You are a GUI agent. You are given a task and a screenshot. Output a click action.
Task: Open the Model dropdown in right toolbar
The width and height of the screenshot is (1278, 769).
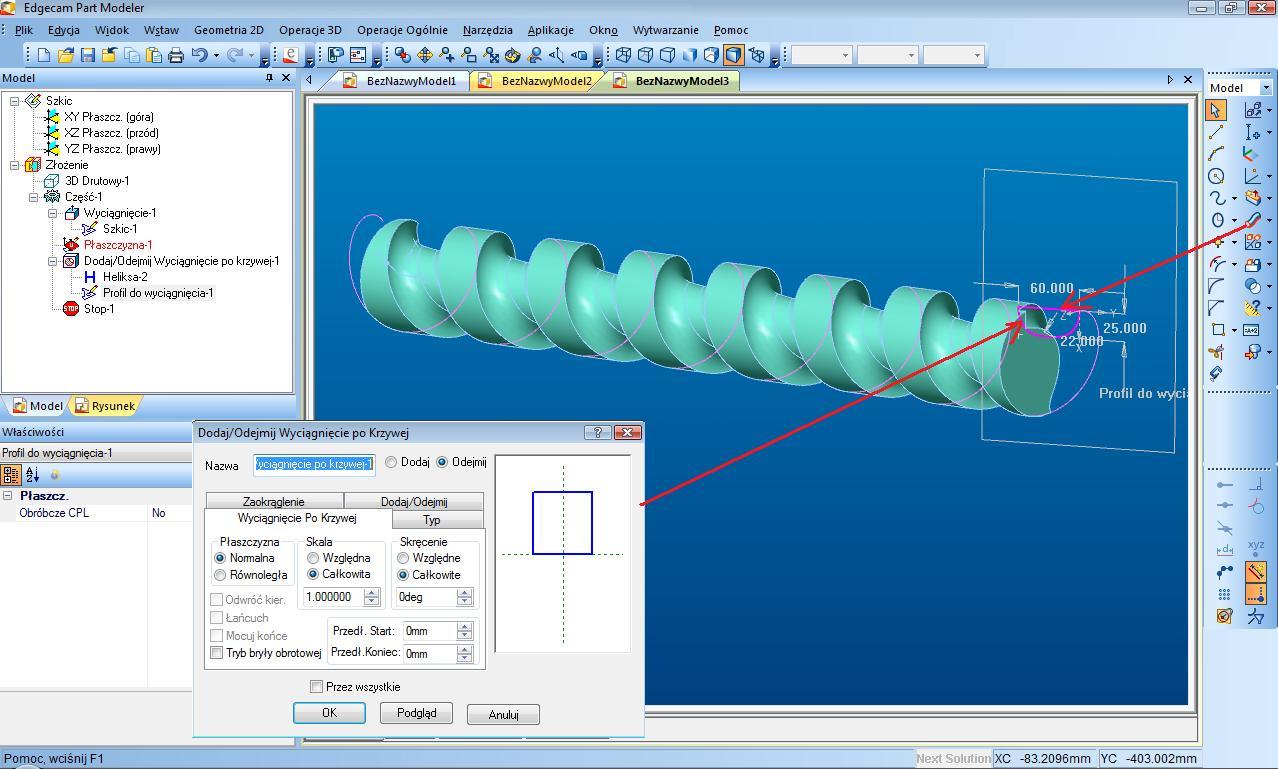pos(1266,88)
